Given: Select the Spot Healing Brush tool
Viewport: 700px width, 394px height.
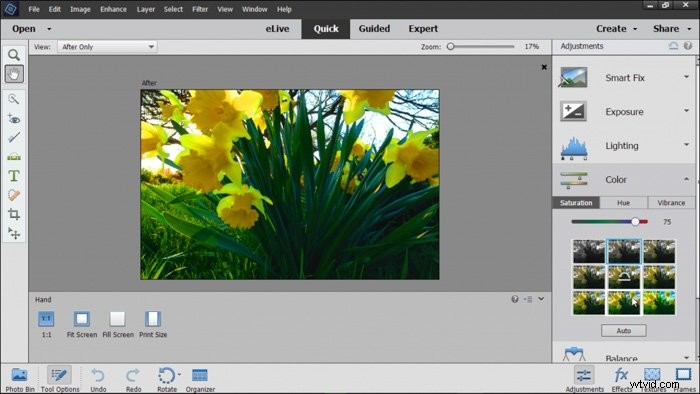Looking at the screenshot, I should (x=14, y=195).
